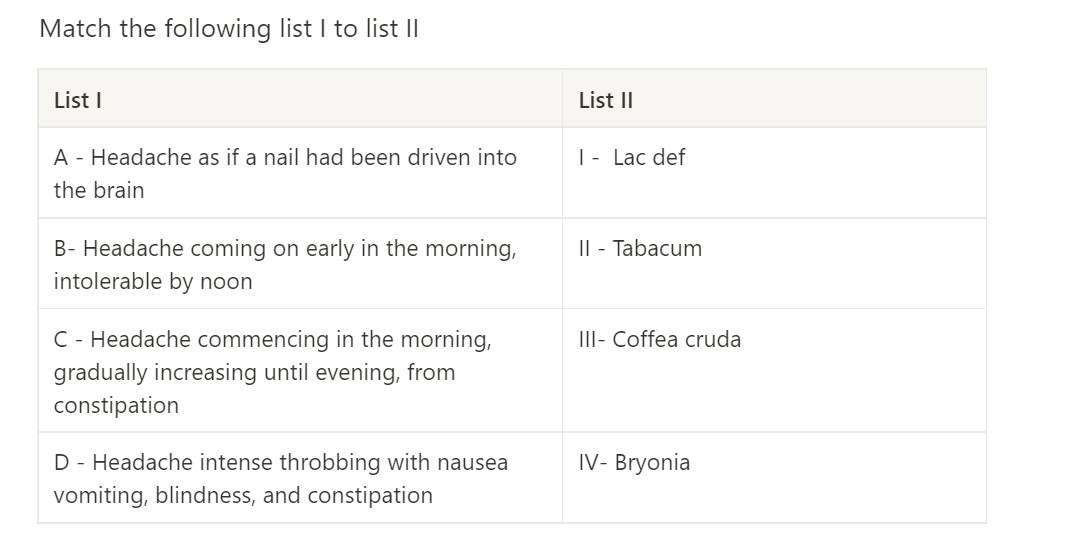
Task: Click "vomiting, blindness, and constipation" line
Action: (x=243, y=495)
